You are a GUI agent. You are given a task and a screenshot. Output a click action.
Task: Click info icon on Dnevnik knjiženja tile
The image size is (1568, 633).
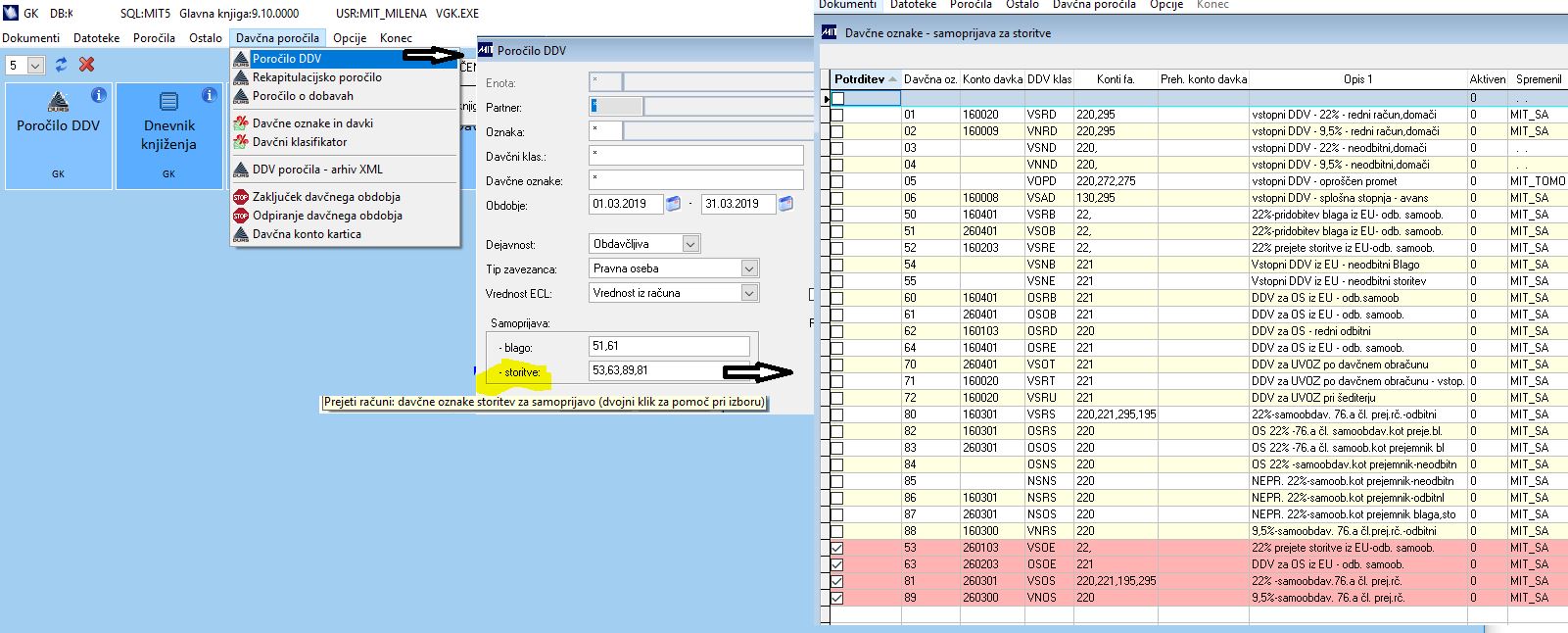[209, 95]
